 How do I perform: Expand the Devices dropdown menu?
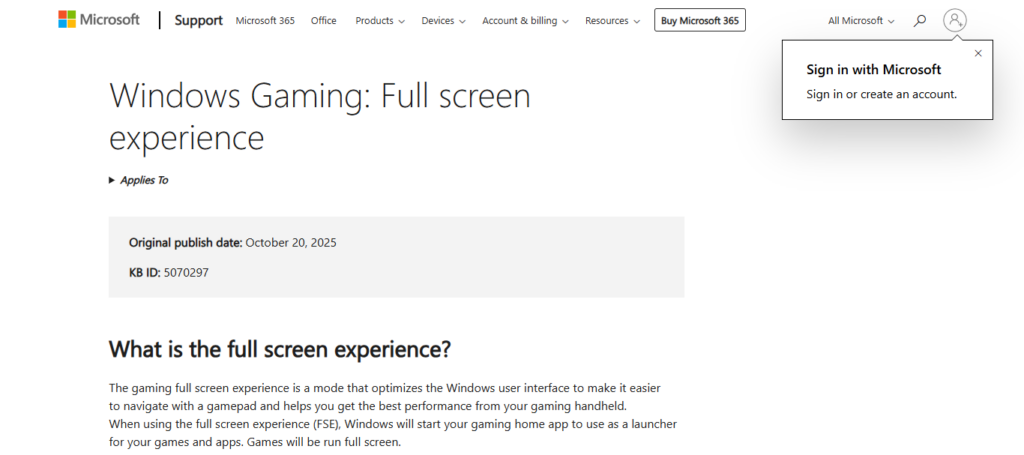[x=443, y=20]
